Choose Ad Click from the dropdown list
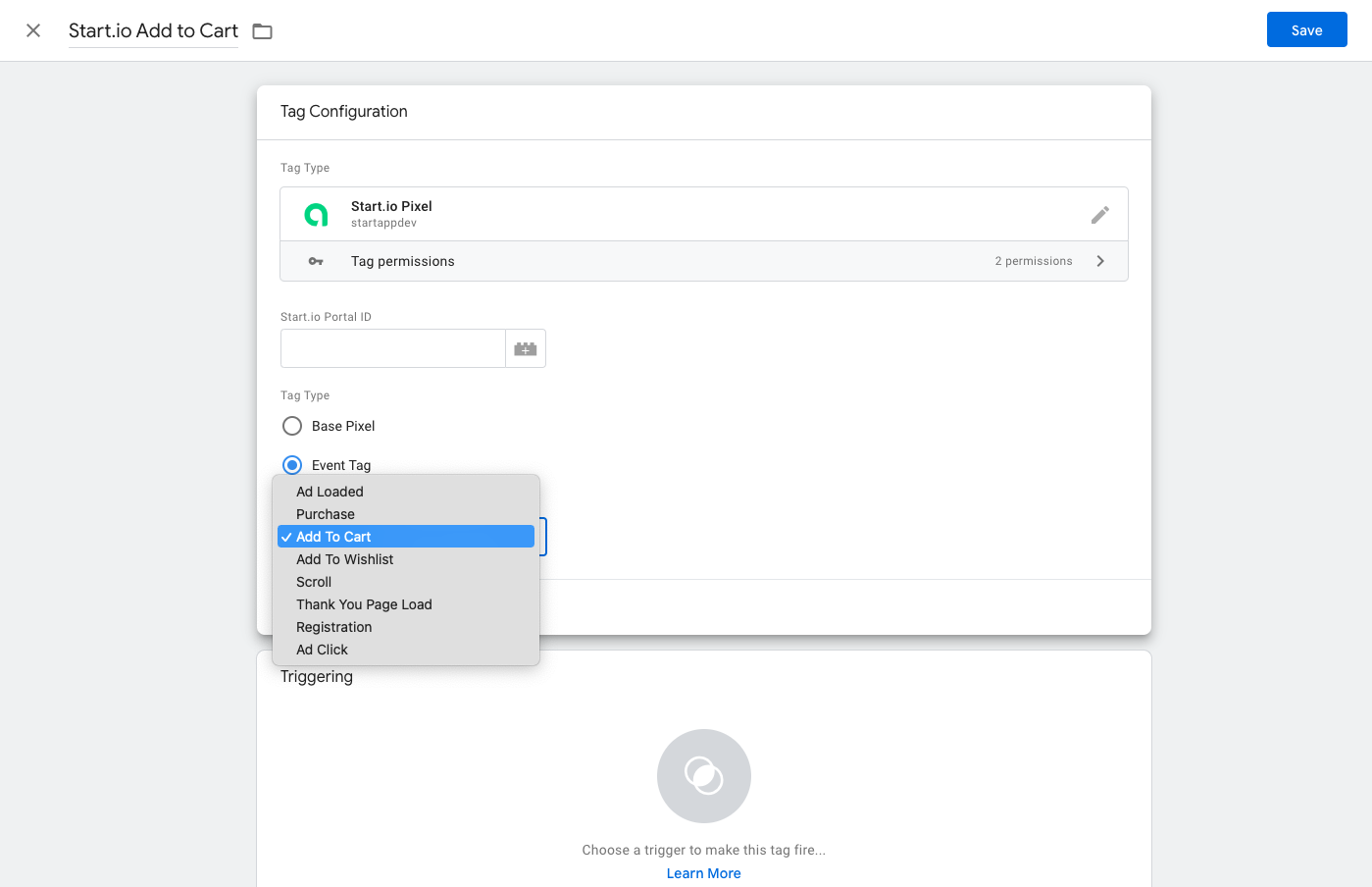This screenshot has width=1372, height=887. click(x=406, y=650)
